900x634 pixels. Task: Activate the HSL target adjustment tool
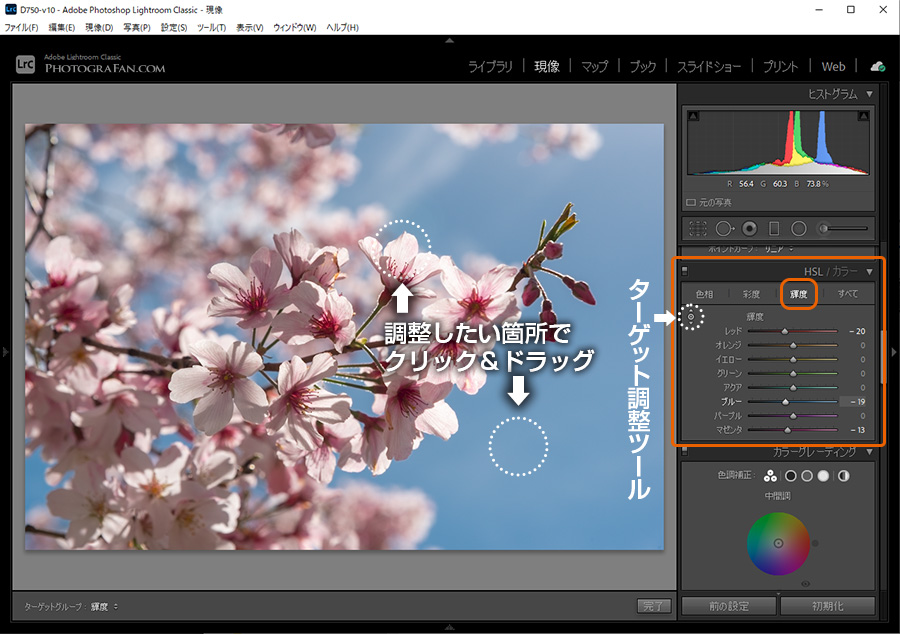(x=691, y=317)
